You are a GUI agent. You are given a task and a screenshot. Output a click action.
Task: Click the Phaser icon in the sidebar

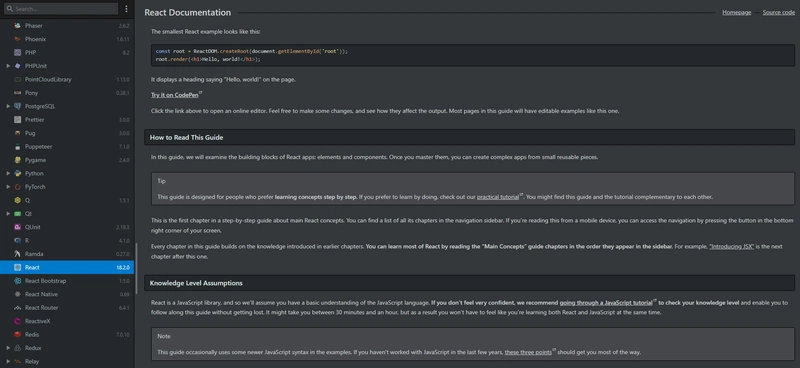pos(17,26)
